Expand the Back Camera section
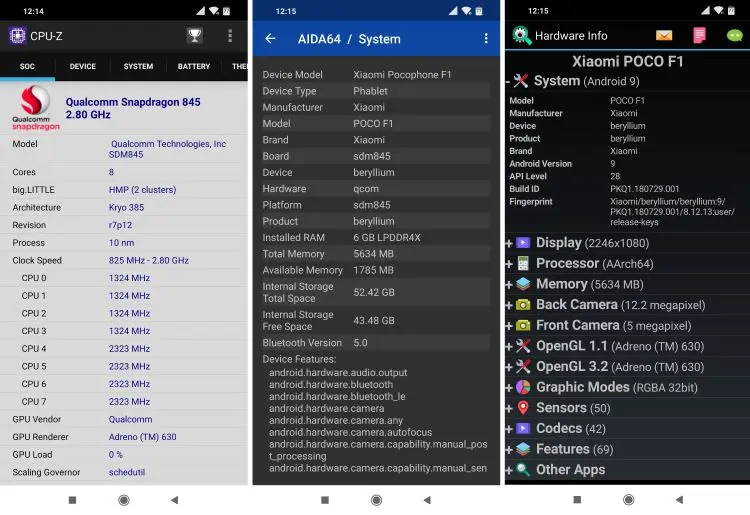 tap(628, 305)
